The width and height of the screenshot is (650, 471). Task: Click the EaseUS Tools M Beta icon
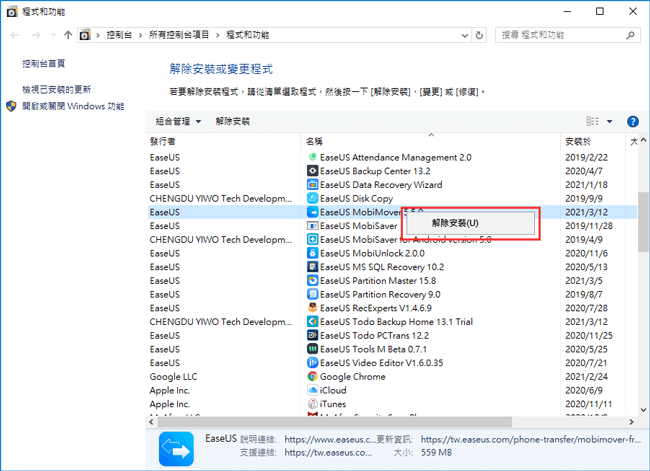click(313, 349)
